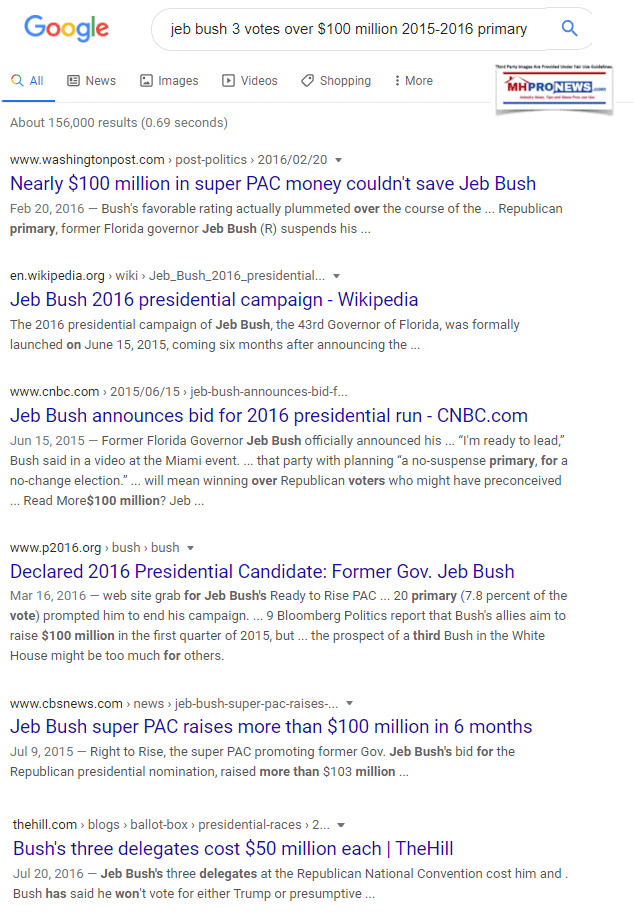Open dropdown arrow next to thehill.com URL
634x914 pixels.
point(341,825)
